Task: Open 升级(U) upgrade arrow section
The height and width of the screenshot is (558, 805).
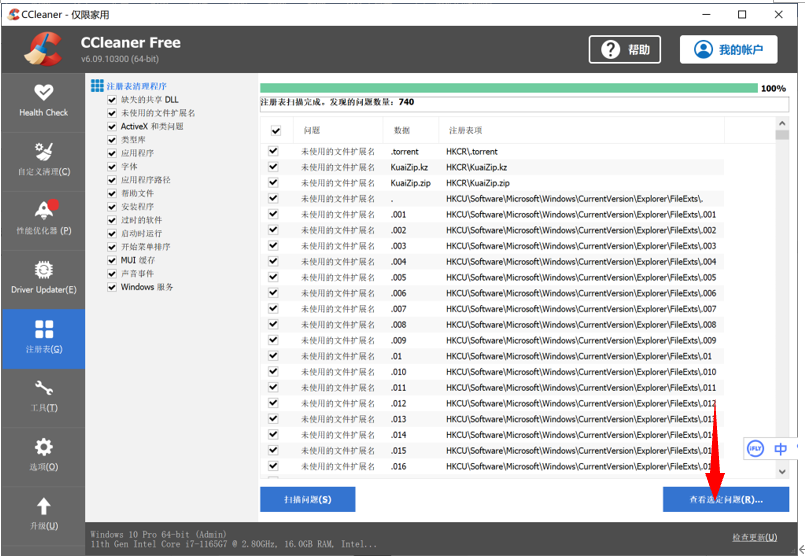Action: (44, 515)
